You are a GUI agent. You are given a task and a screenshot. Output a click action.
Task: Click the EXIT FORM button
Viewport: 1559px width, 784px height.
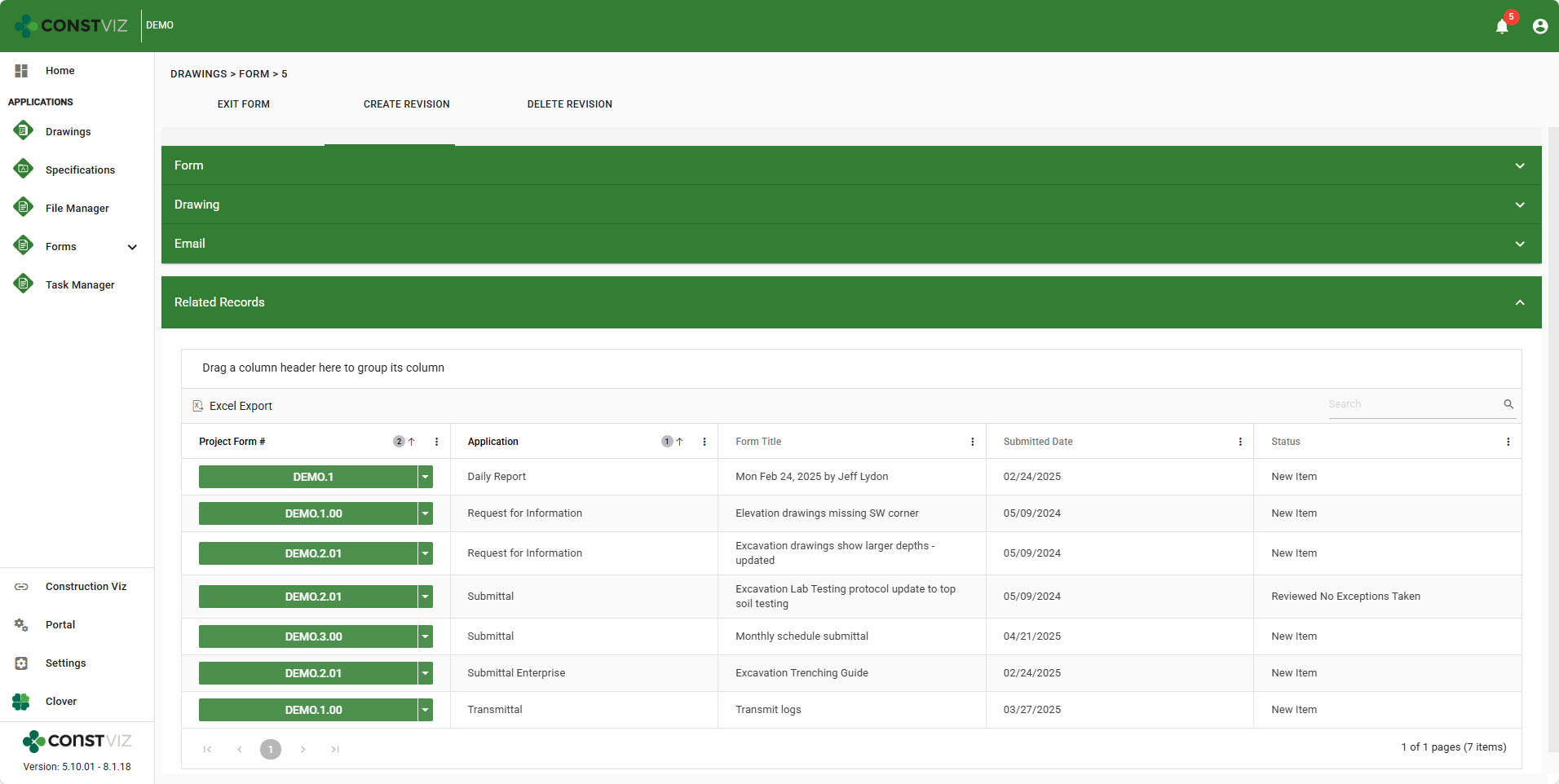click(x=243, y=104)
